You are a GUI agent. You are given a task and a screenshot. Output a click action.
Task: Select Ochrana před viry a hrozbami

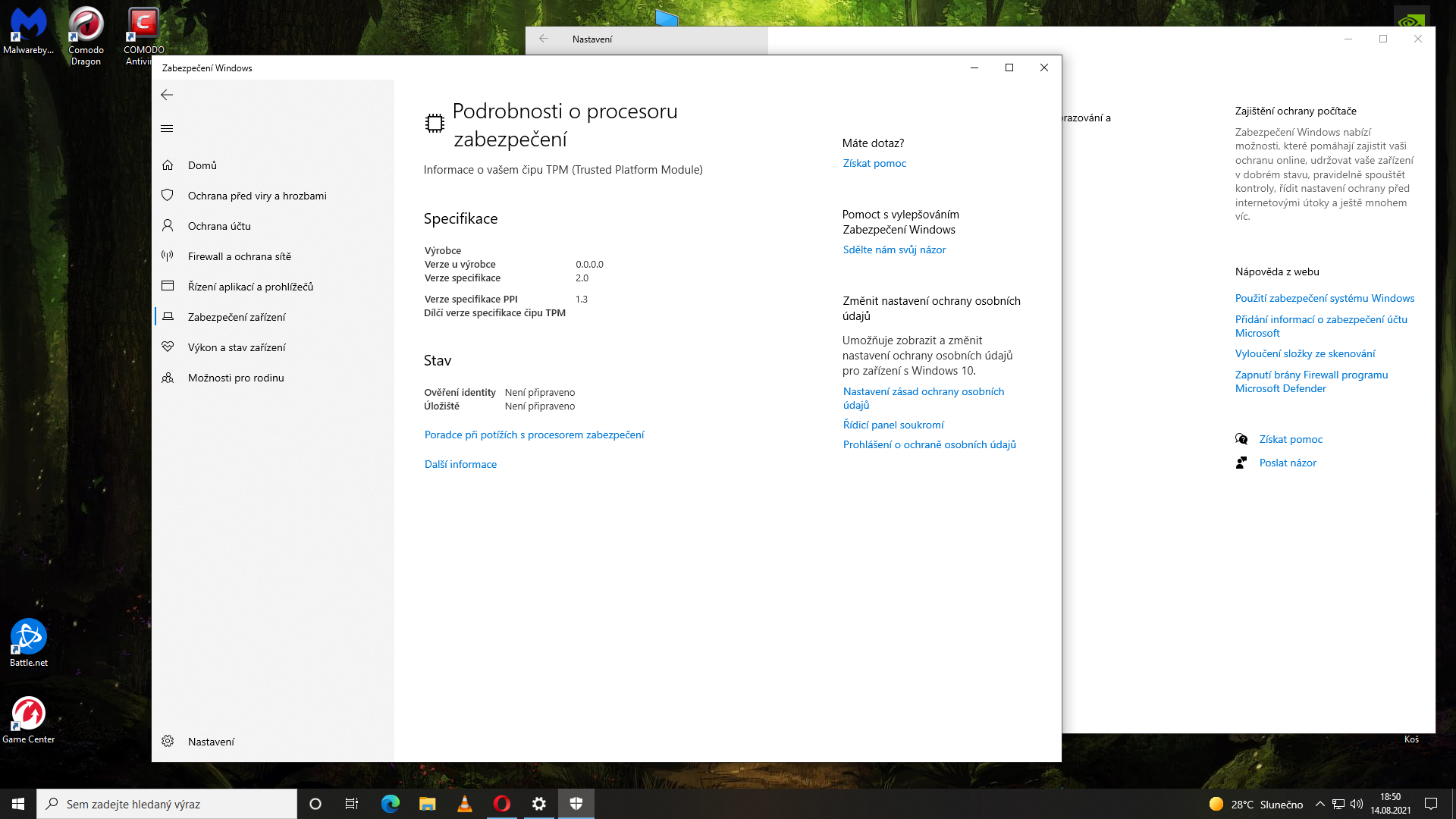256,196
